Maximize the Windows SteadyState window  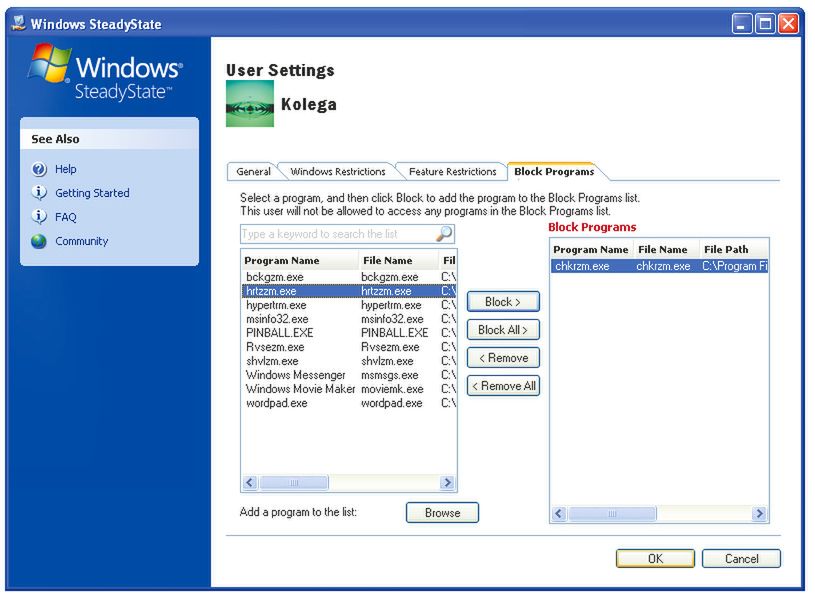tap(765, 24)
